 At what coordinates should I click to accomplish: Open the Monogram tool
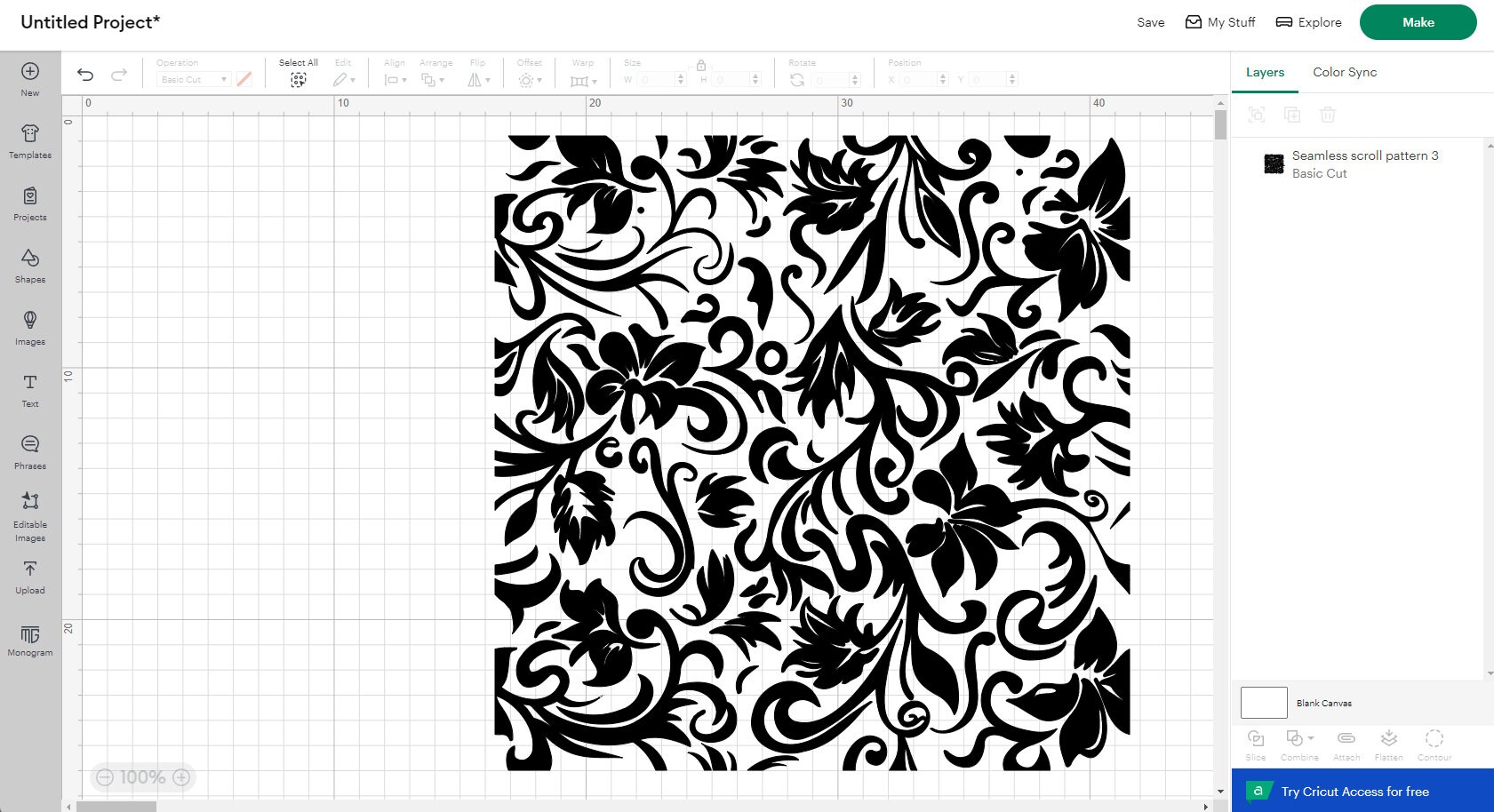coord(29,640)
